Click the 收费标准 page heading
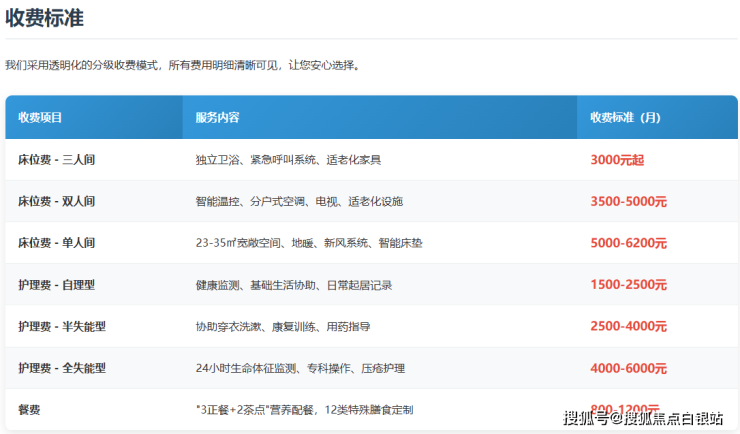 click(x=47, y=17)
